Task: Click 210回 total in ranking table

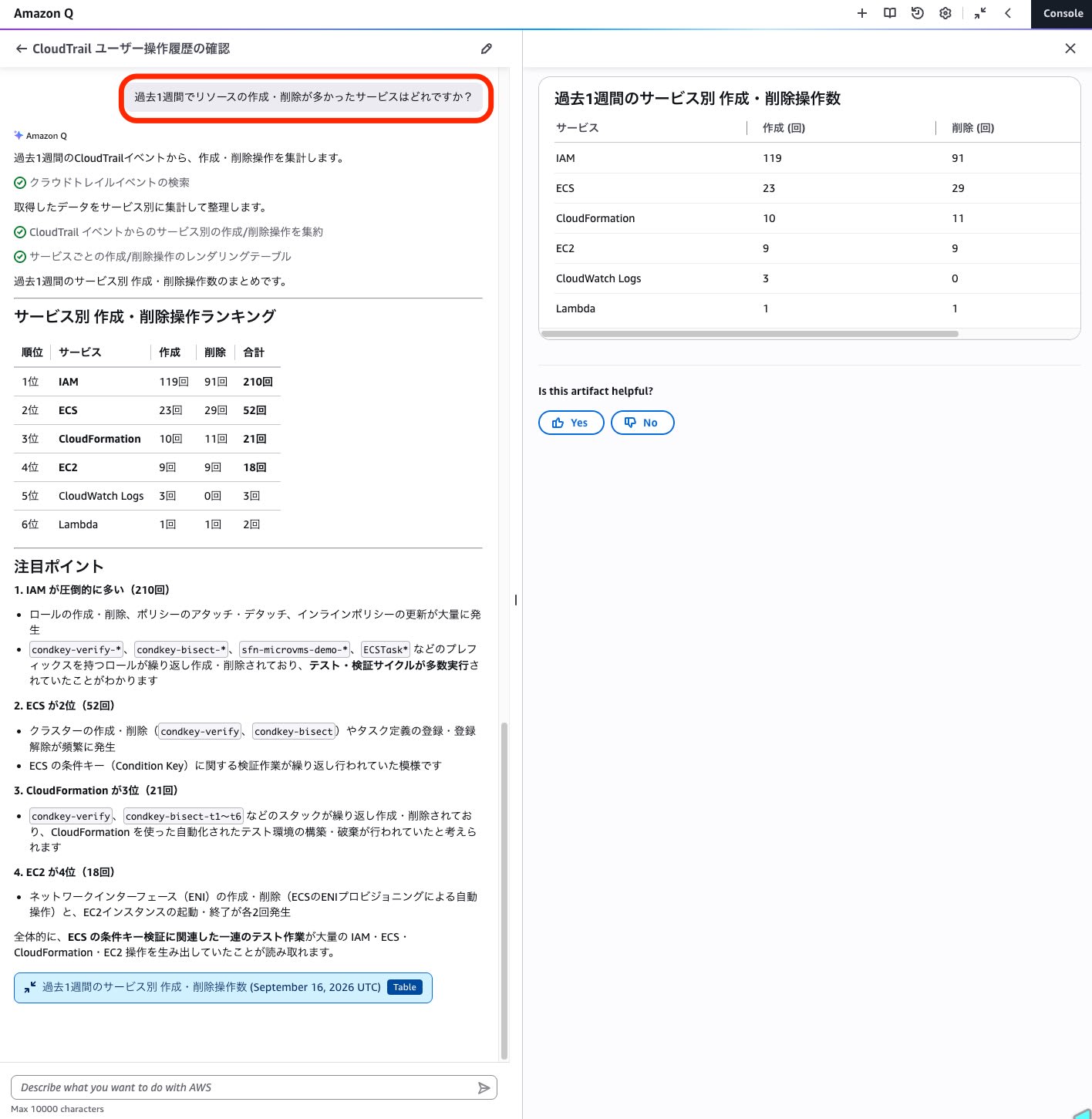Action: [x=258, y=382]
